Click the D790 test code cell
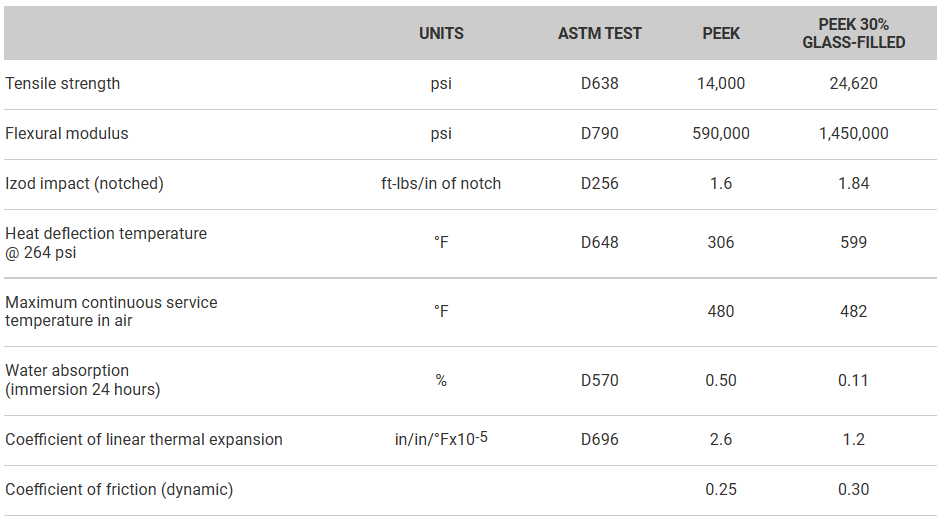 tap(600, 134)
